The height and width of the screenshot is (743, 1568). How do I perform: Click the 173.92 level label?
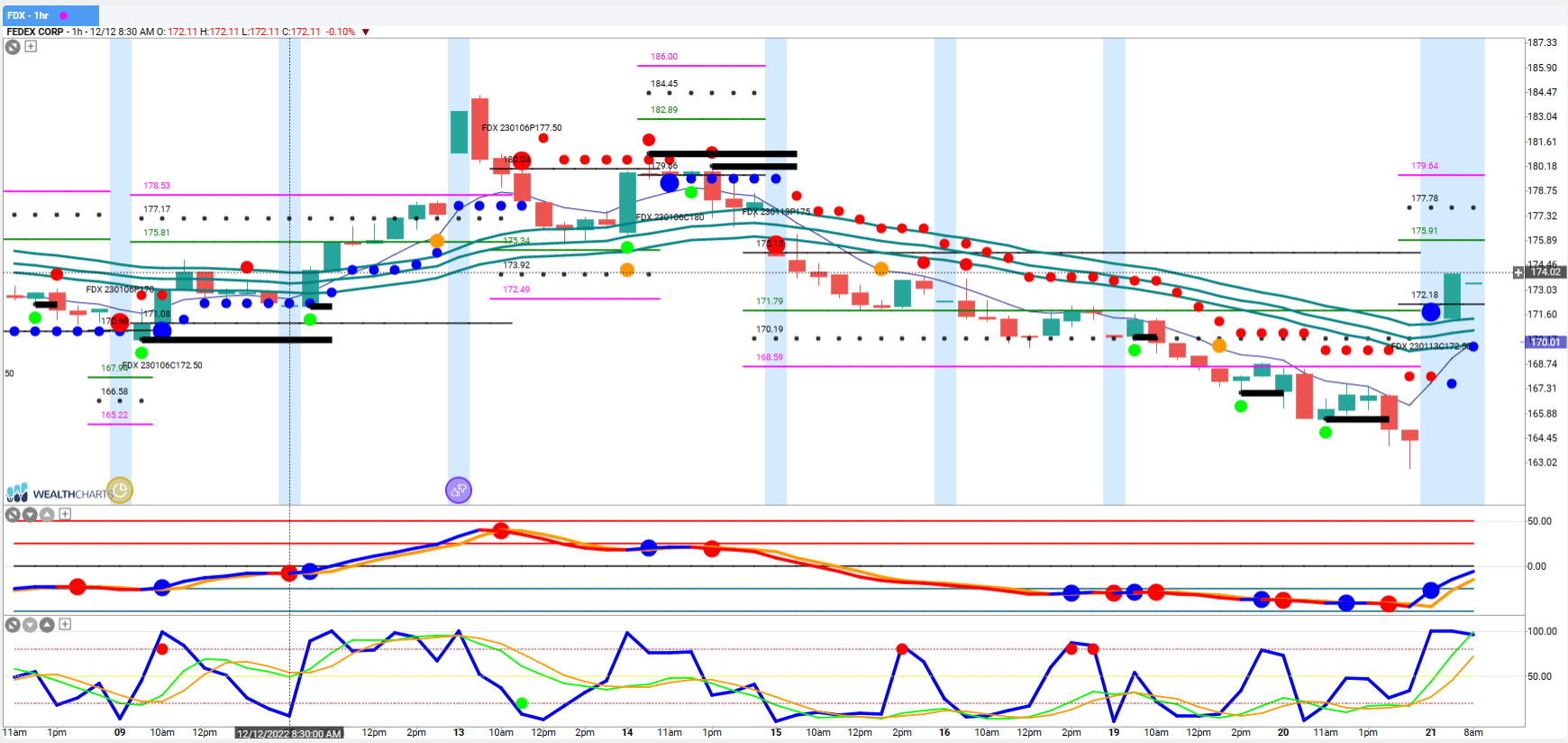pyautogui.click(x=516, y=265)
